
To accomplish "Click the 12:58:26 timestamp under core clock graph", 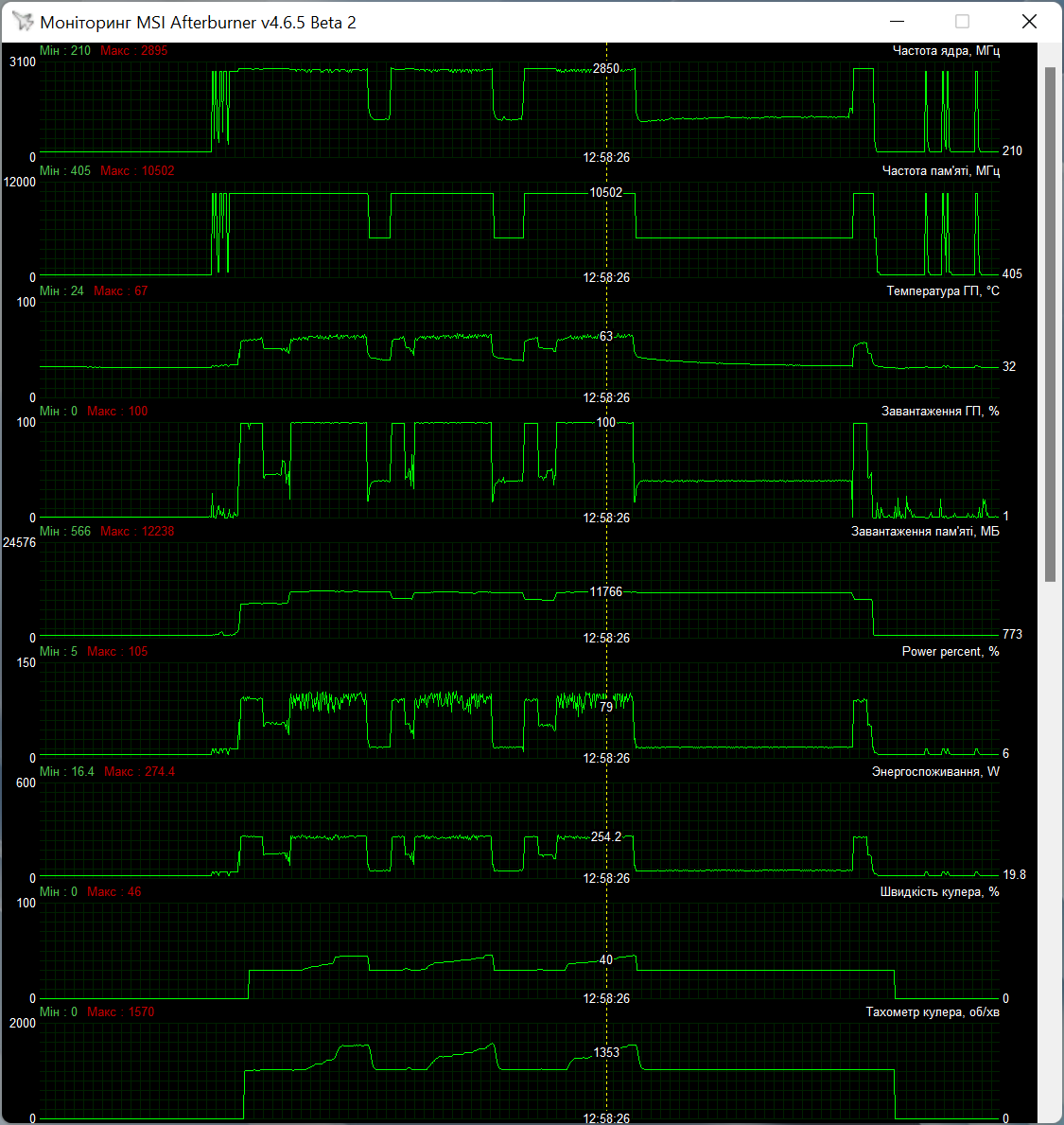I will (x=606, y=157).
